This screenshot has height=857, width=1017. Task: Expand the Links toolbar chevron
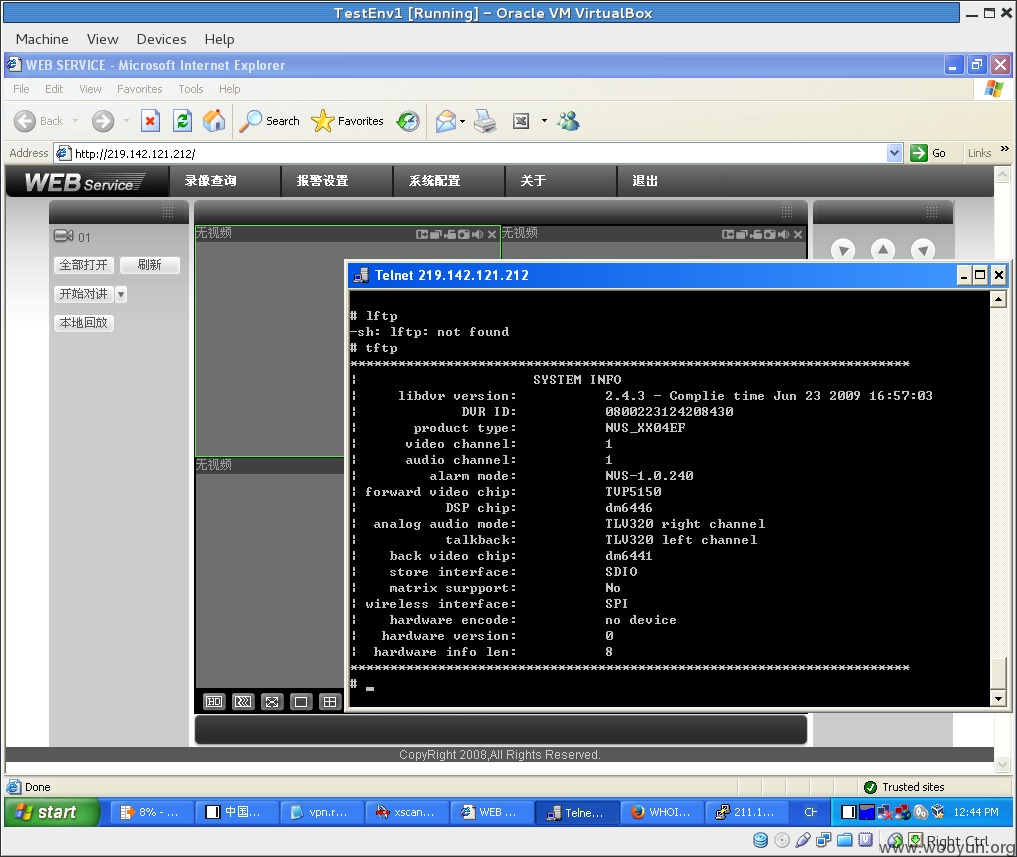click(x=1005, y=149)
